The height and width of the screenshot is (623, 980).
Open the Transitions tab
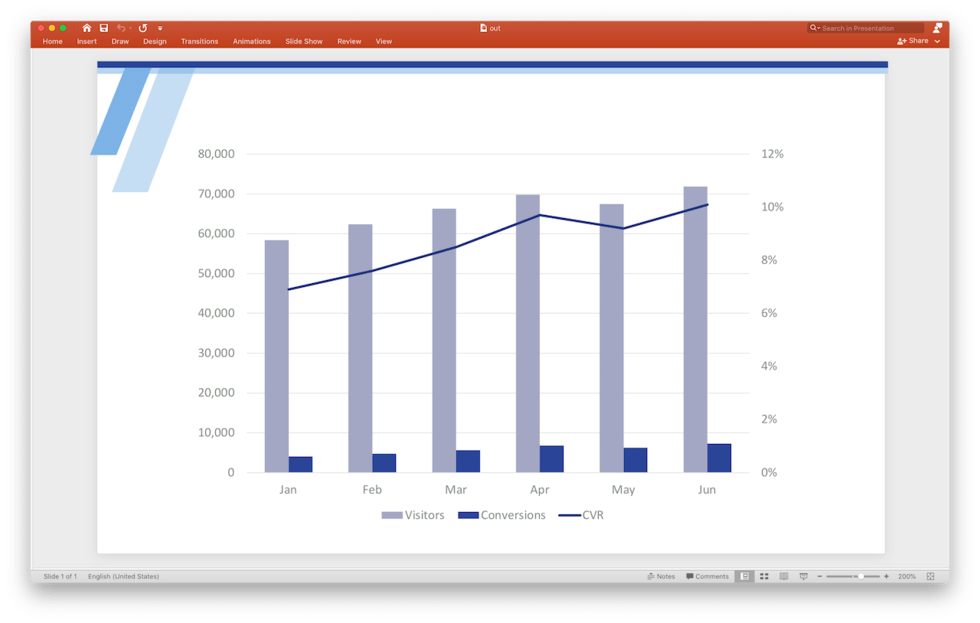click(199, 41)
